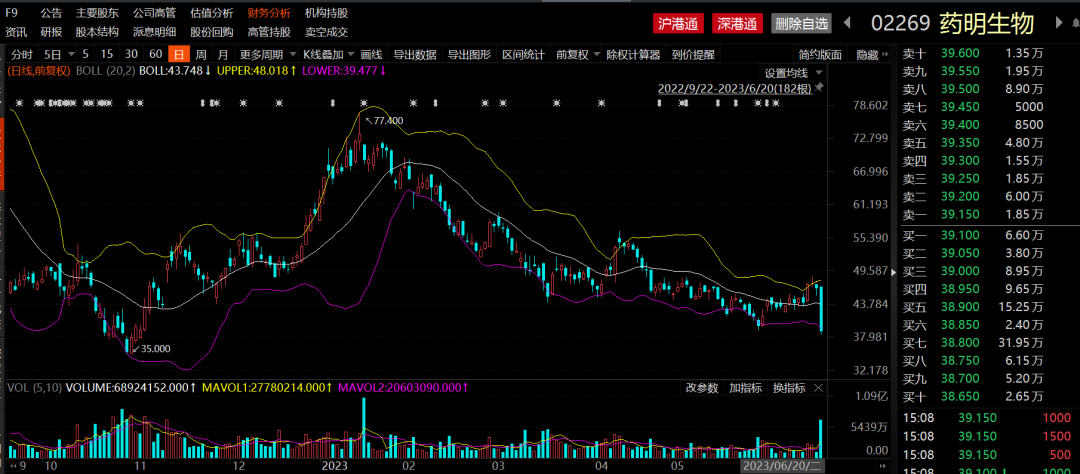Open the 财务分析 tab

(x=269, y=13)
